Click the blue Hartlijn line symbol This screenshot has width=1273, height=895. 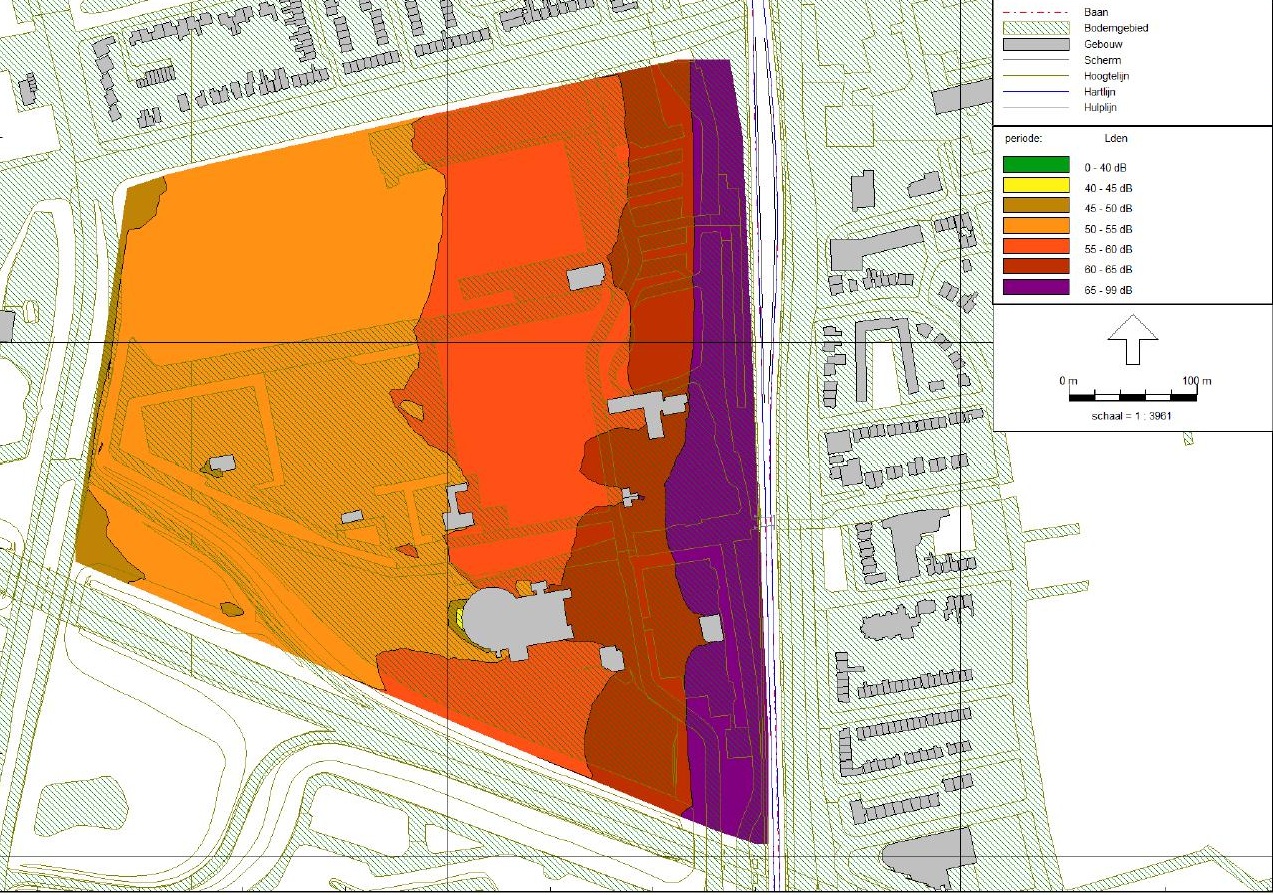(1034, 92)
